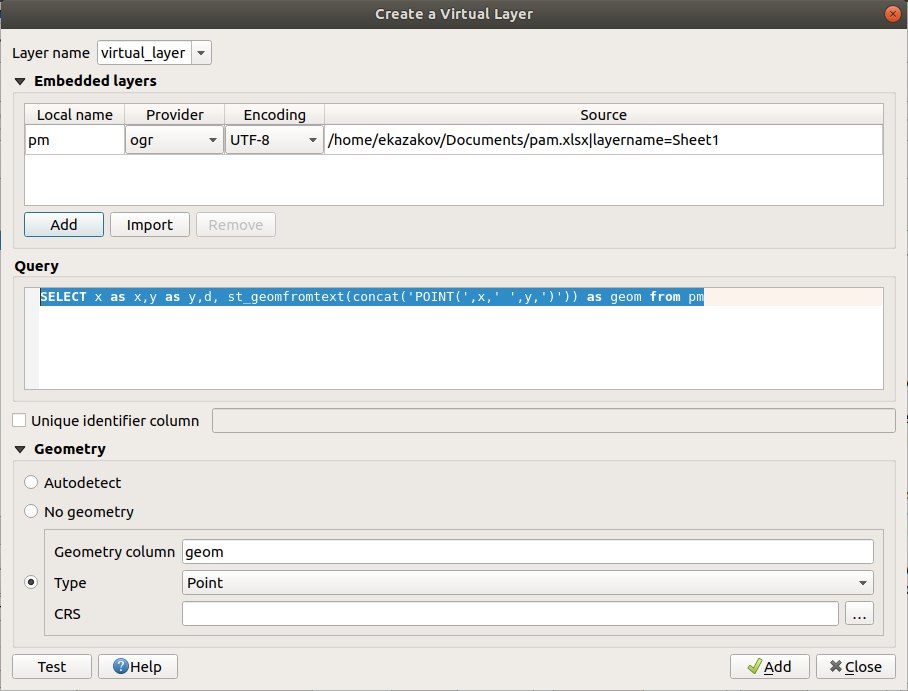This screenshot has height=691, width=908.
Task: Select the Autodetect radio button
Action: pos(31,482)
